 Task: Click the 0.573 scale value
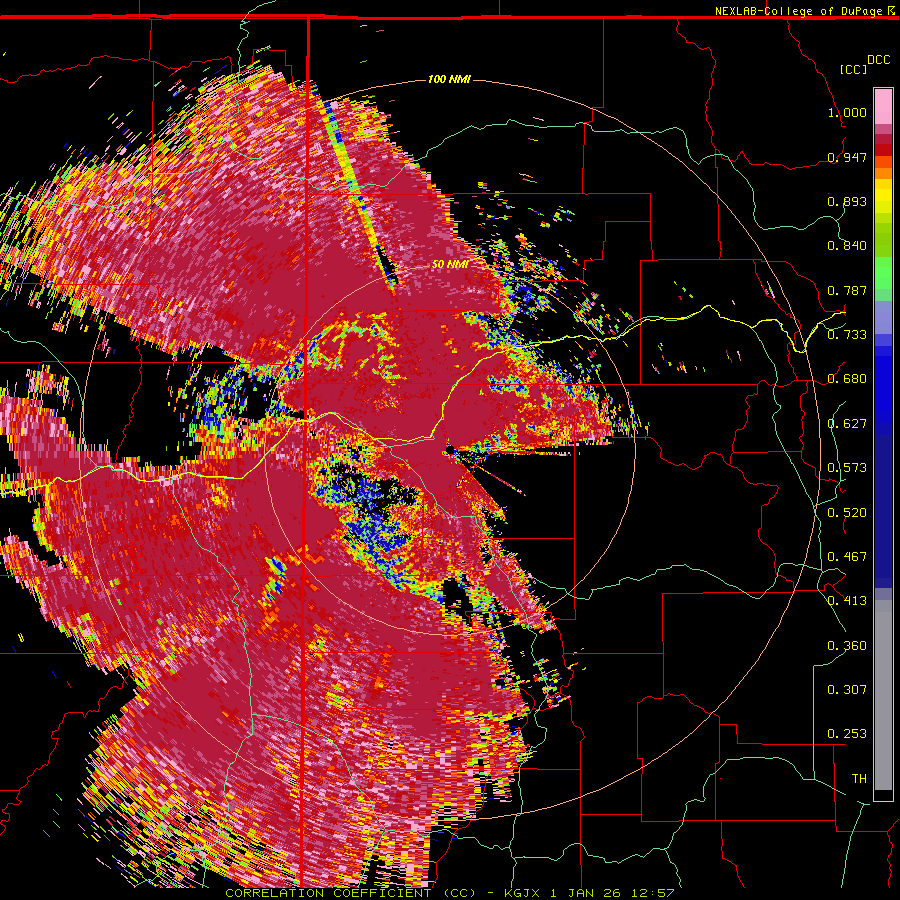[x=847, y=468]
